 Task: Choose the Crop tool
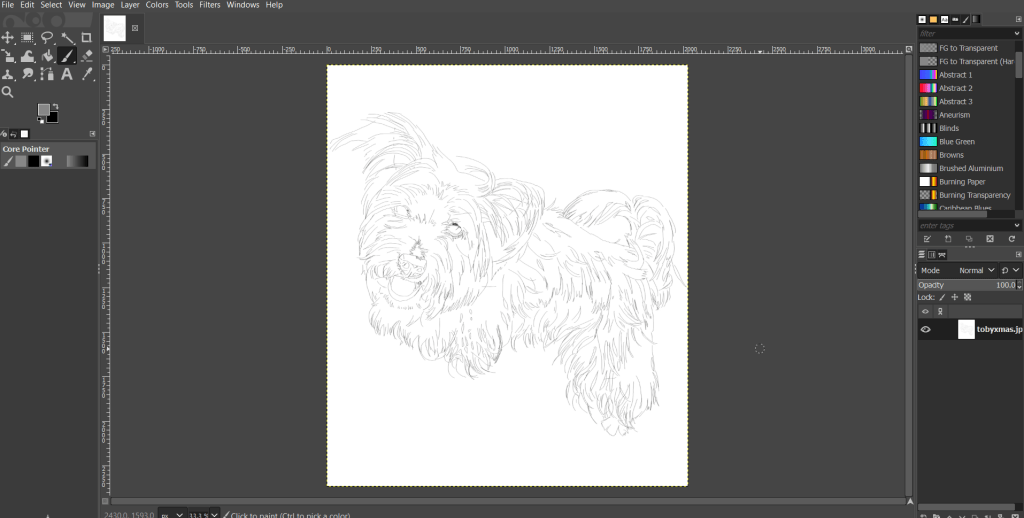coord(86,38)
